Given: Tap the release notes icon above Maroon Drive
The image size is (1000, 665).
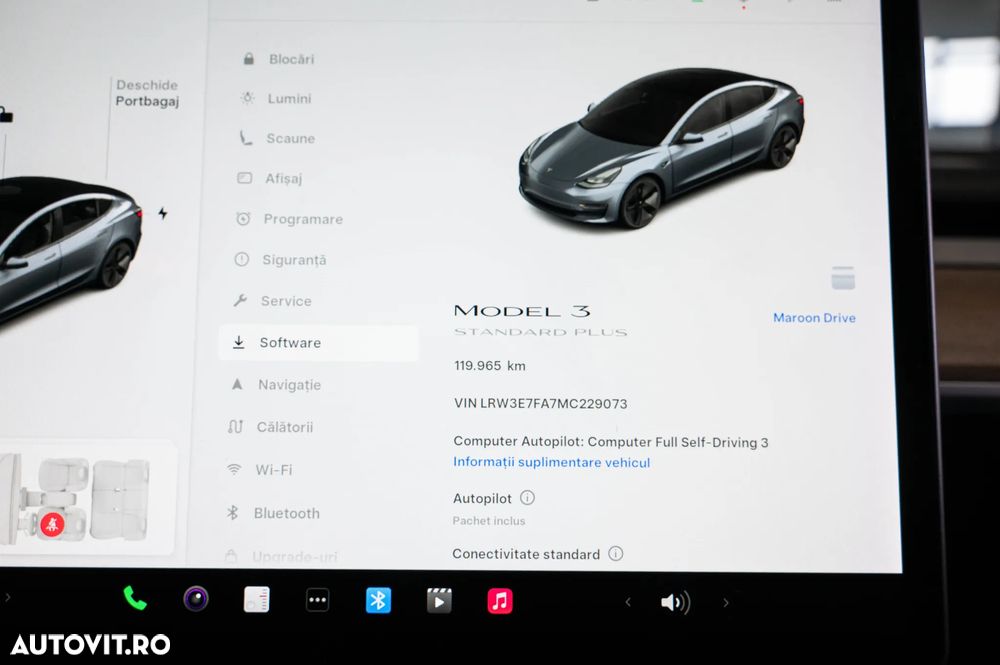Looking at the screenshot, I should (843, 278).
